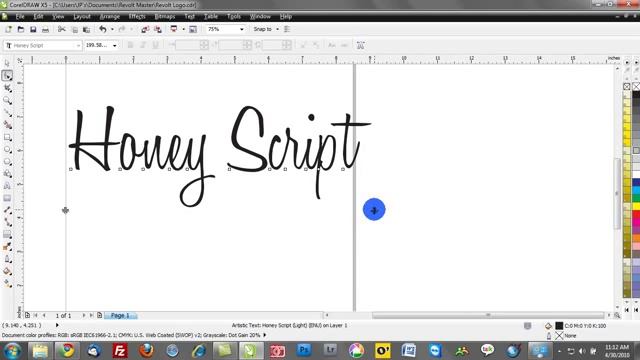Select the Pick tool
This screenshot has width=640, height=360.
[7, 63]
